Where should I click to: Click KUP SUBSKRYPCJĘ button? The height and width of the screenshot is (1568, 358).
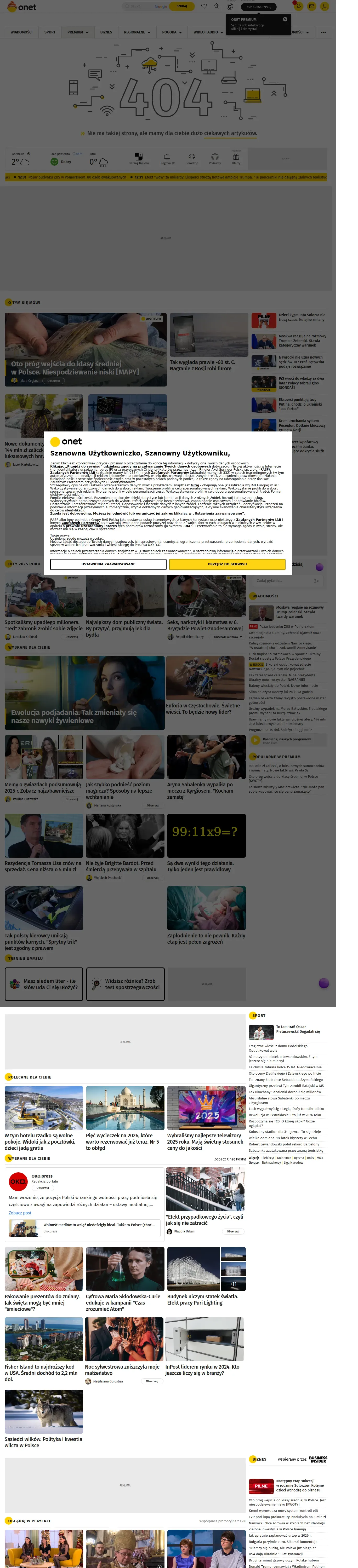(258, 7)
